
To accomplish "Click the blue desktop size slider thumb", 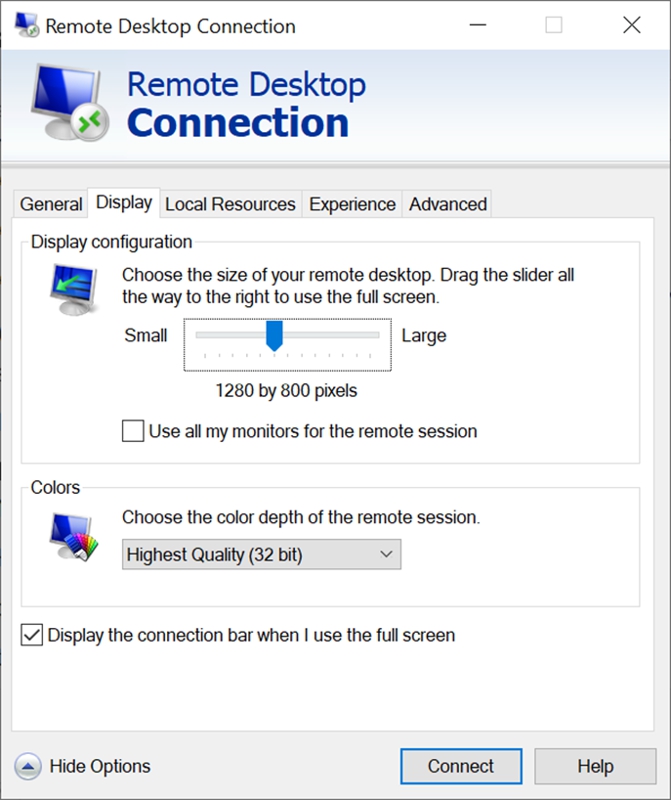I will (x=275, y=336).
